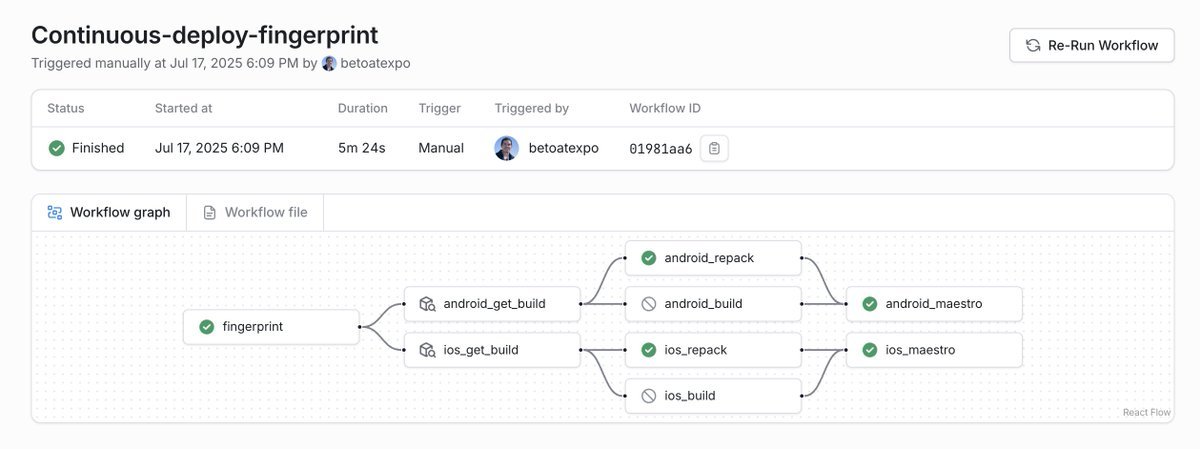Click the React Flow attribution link

click(1147, 412)
